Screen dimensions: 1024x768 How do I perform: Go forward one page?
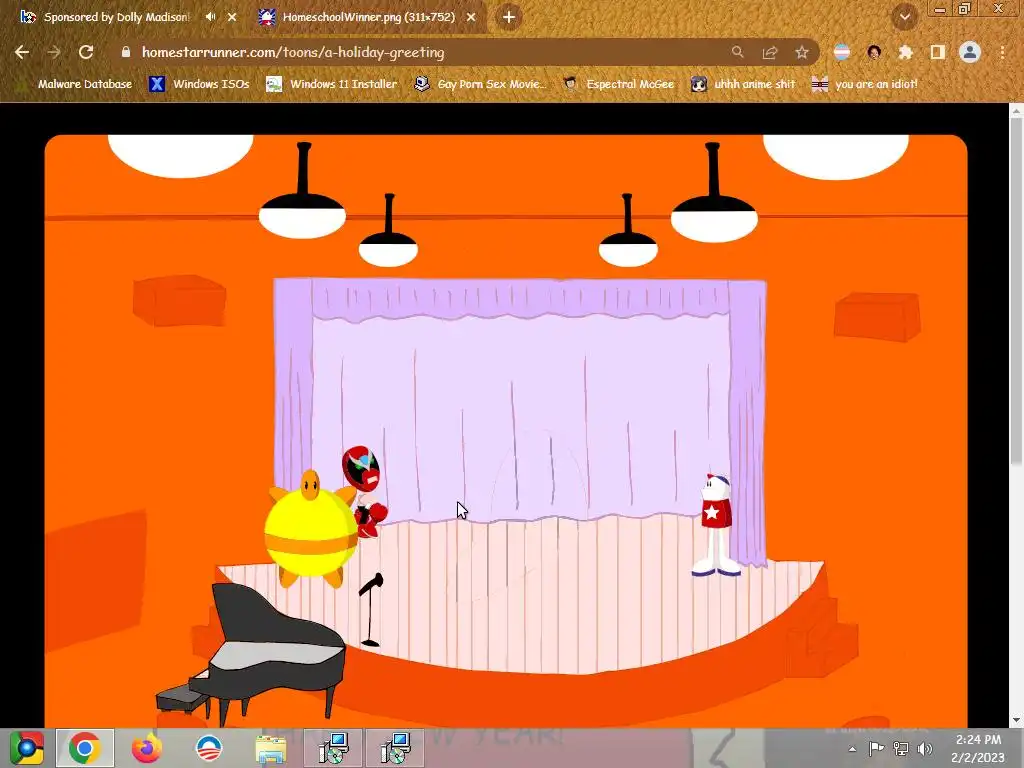pos(54,52)
